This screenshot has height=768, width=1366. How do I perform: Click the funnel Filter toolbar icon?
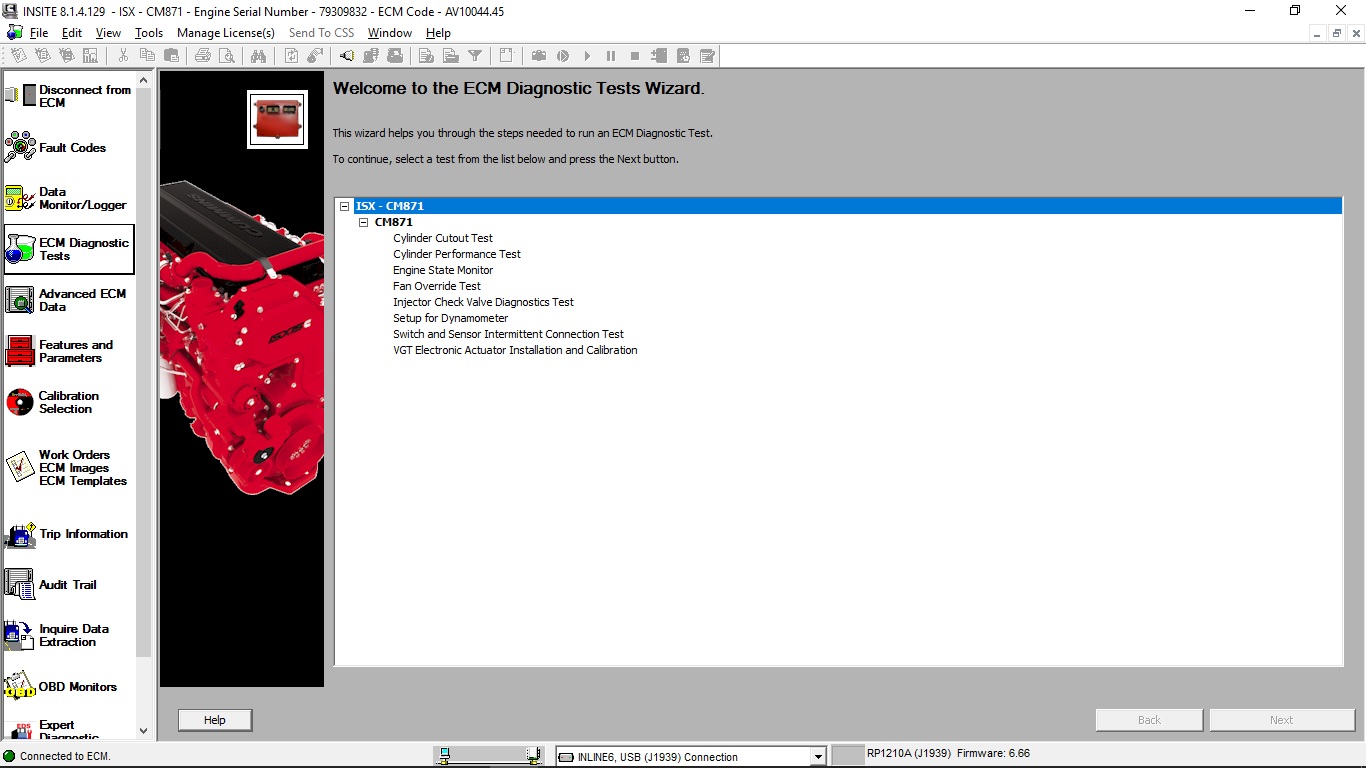(475, 56)
